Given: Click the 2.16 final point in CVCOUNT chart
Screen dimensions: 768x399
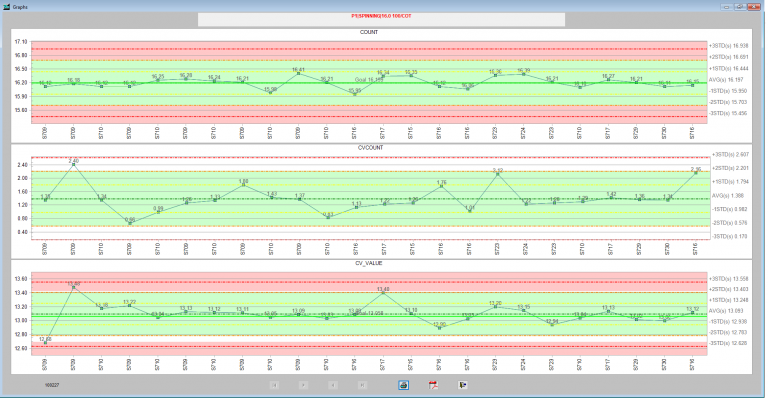Looking at the screenshot, I should coord(695,173).
